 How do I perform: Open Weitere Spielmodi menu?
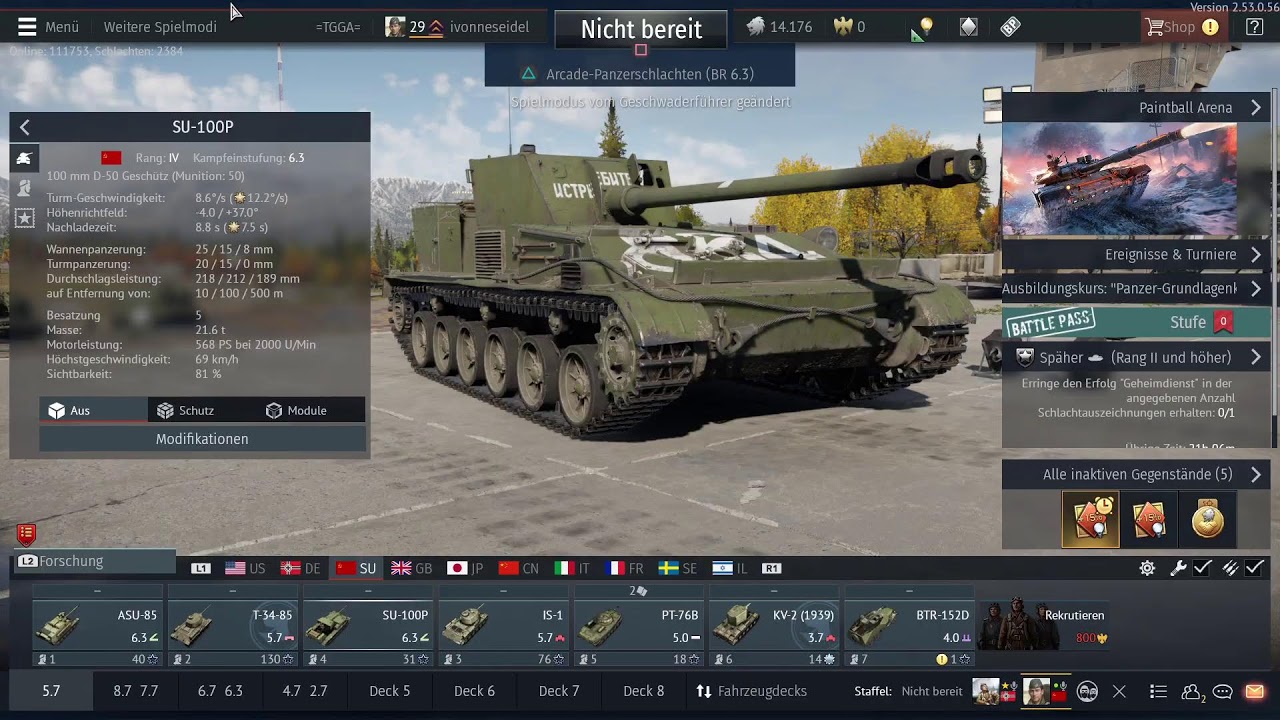(x=160, y=27)
